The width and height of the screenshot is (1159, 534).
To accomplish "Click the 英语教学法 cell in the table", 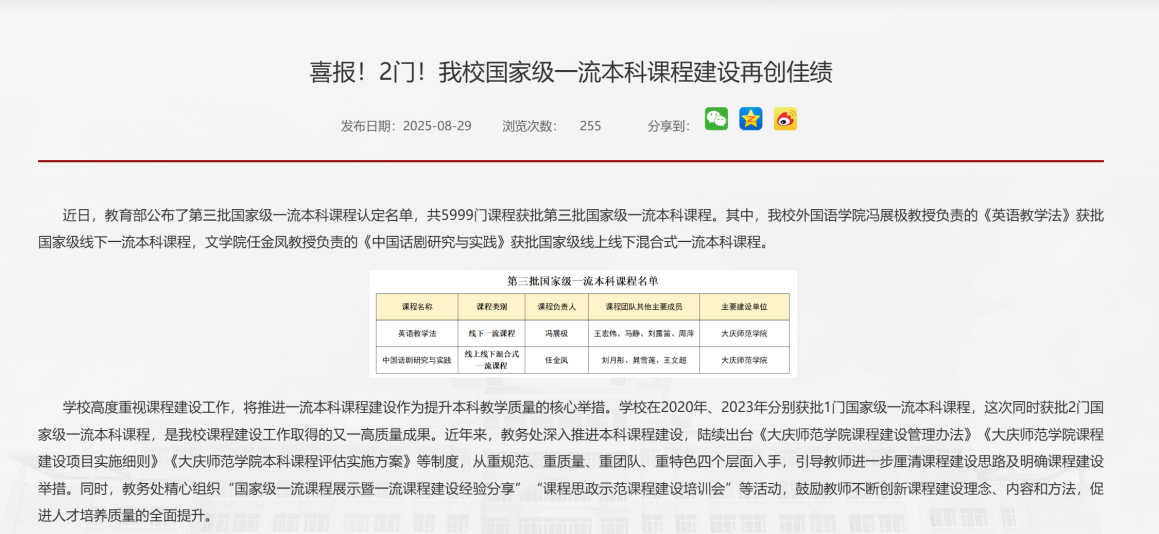I will [x=416, y=333].
